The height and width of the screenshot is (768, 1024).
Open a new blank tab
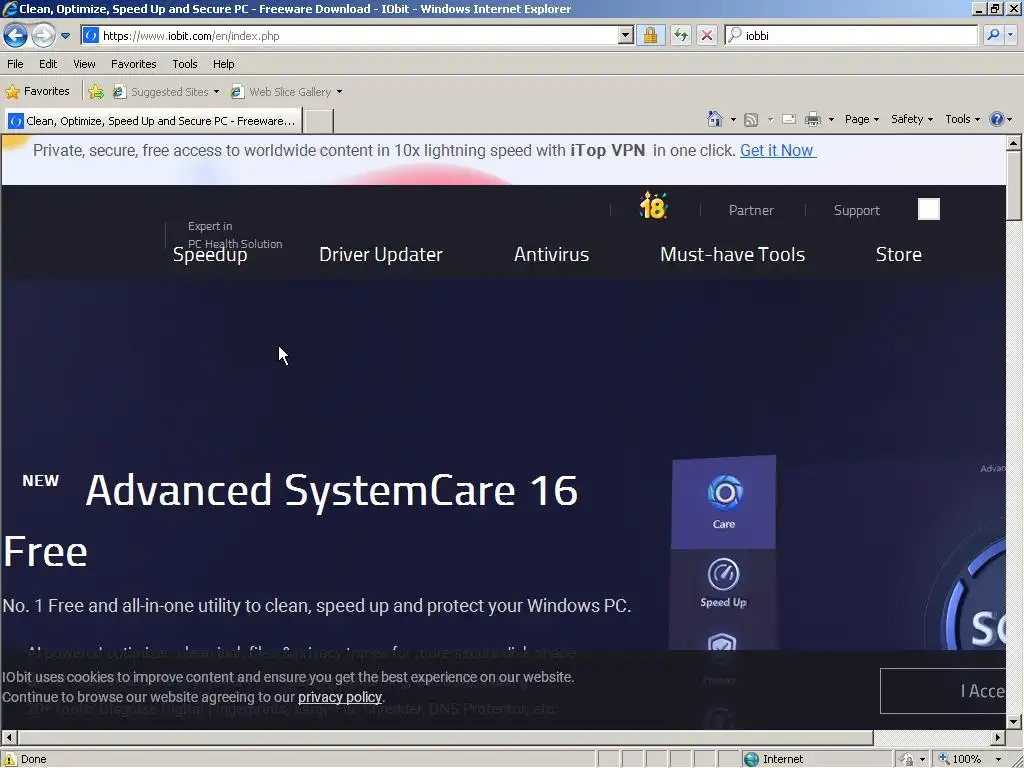click(319, 121)
